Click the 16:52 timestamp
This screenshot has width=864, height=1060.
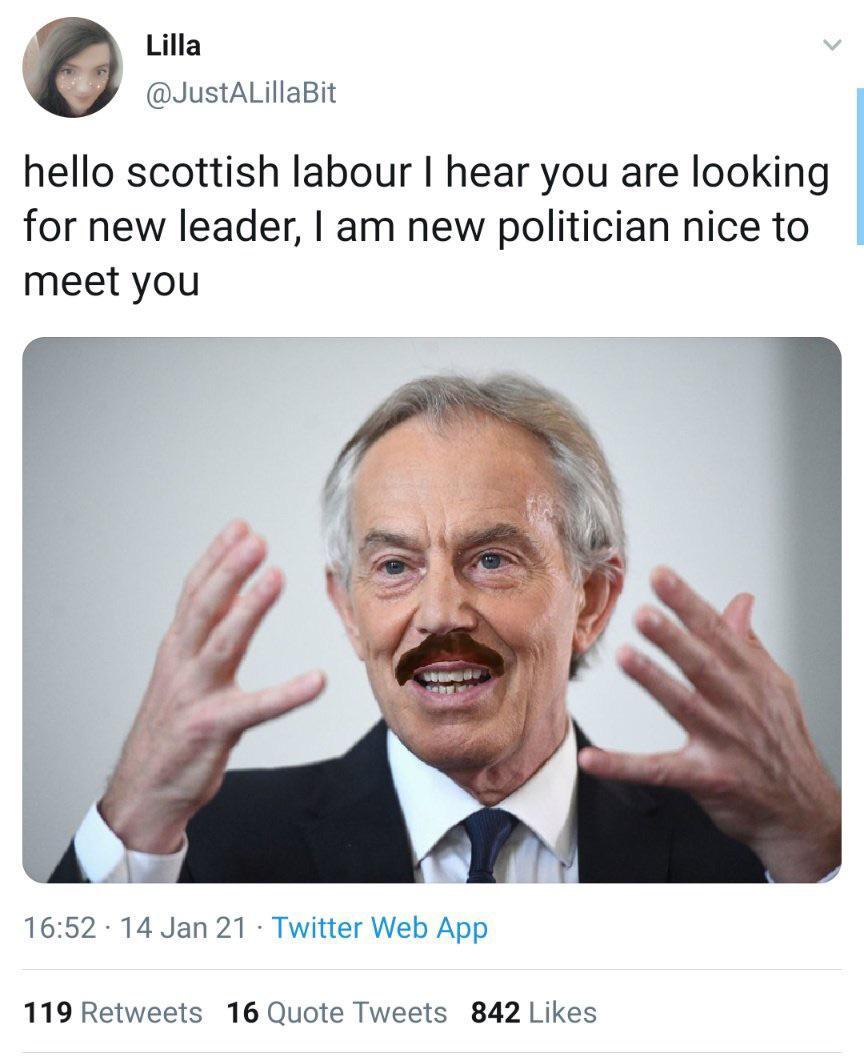point(59,928)
